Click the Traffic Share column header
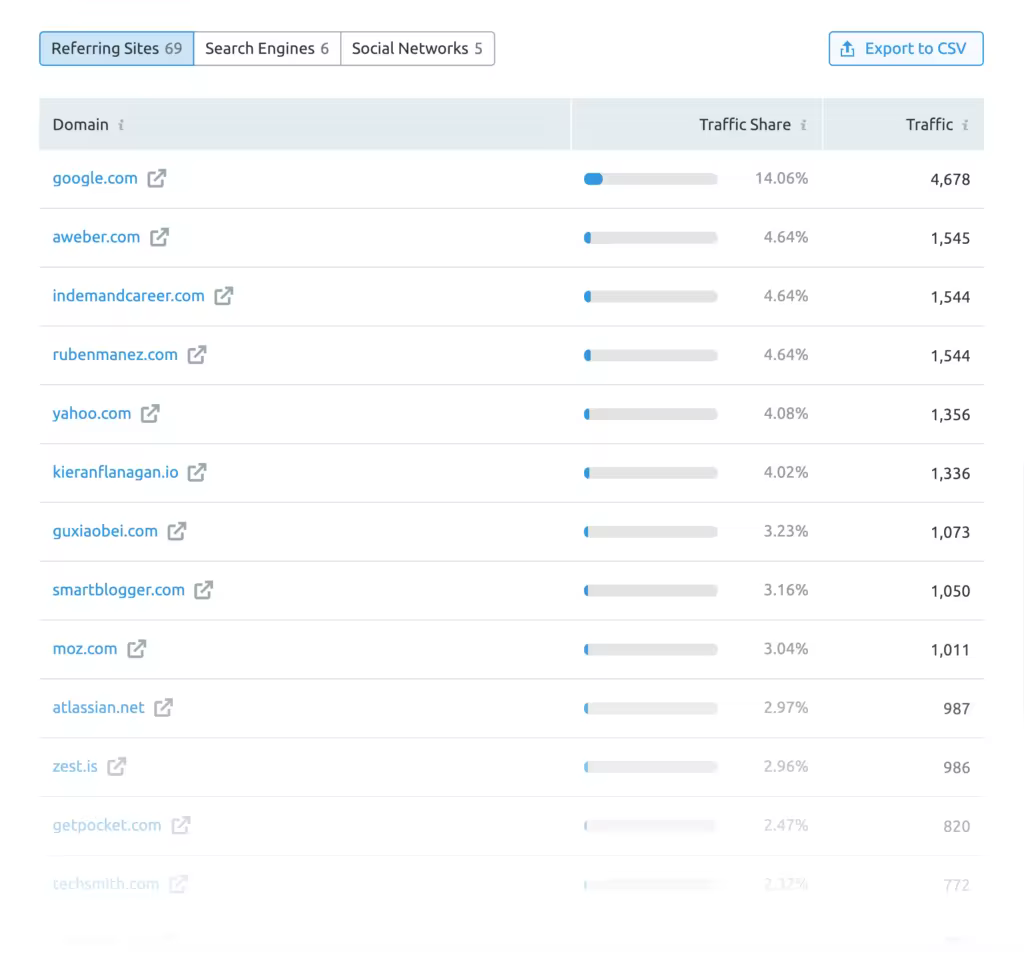The width and height of the screenshot is (1024, 958). coord(697,125)
